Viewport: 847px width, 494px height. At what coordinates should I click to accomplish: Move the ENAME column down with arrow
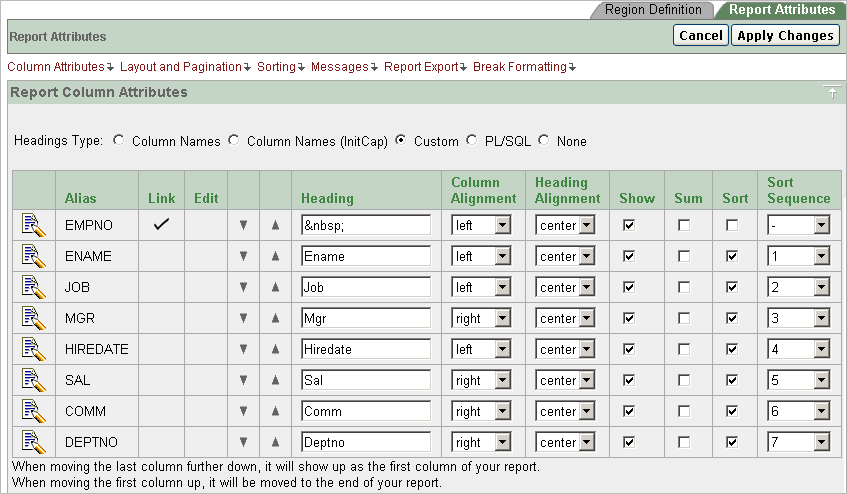tap(243, 257)
